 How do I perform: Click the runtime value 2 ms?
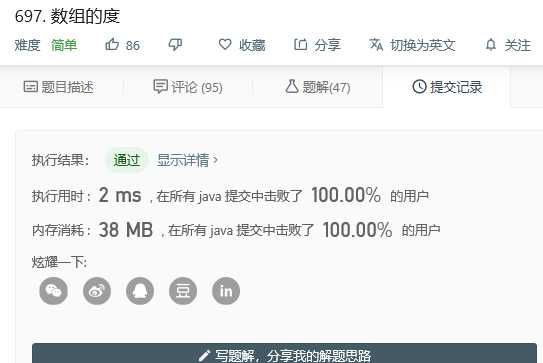coord(120,195)
